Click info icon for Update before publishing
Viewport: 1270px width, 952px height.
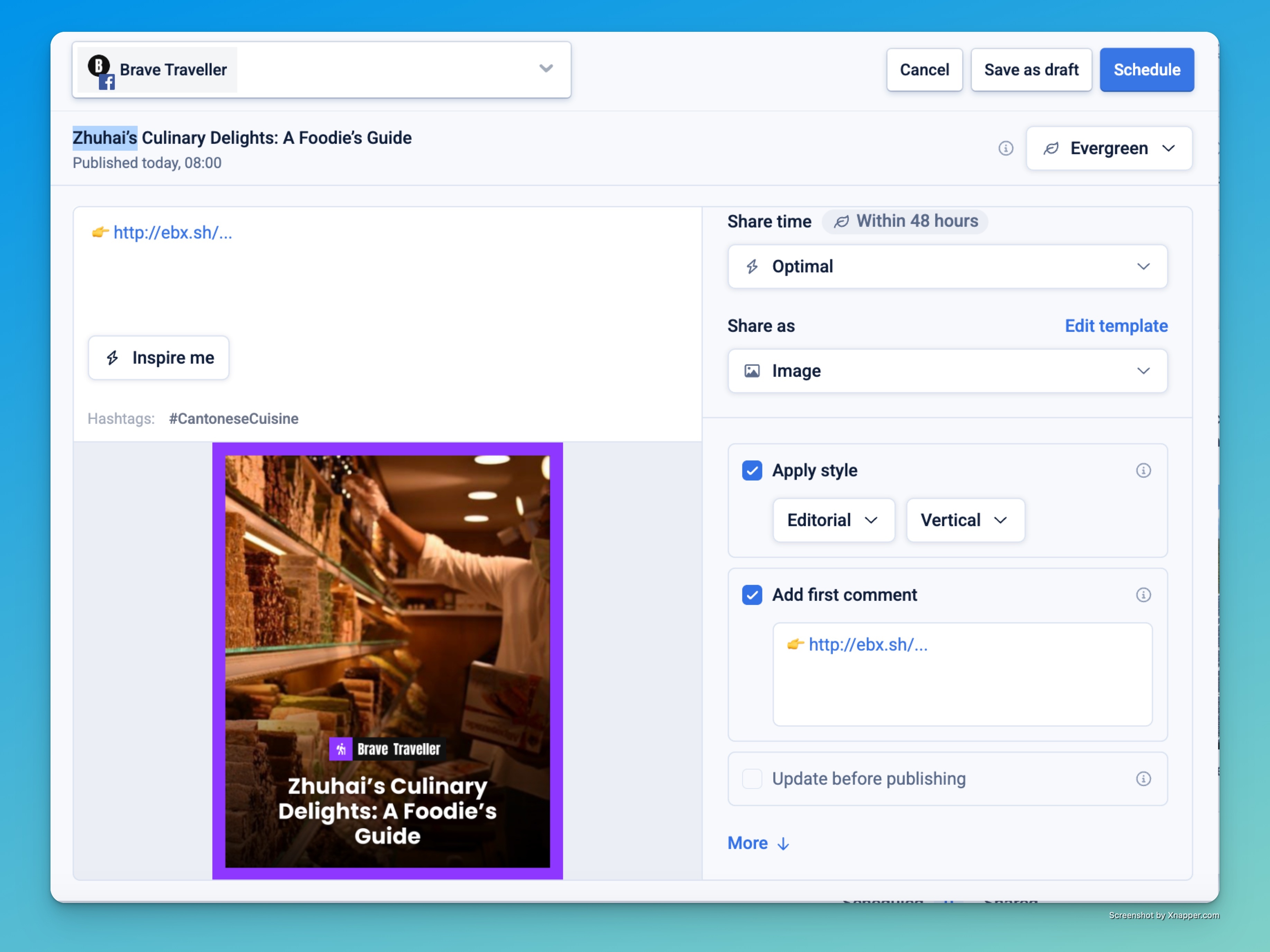(x=1143, y=779)
